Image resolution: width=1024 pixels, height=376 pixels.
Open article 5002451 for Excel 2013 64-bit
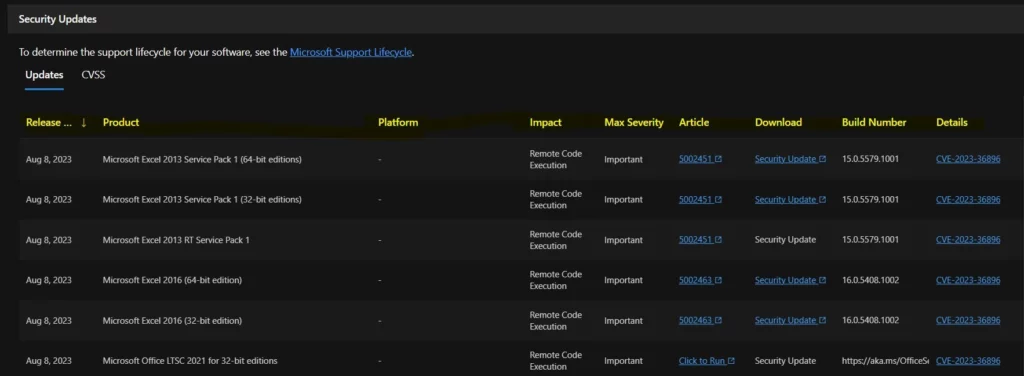[x=700, y=159]
